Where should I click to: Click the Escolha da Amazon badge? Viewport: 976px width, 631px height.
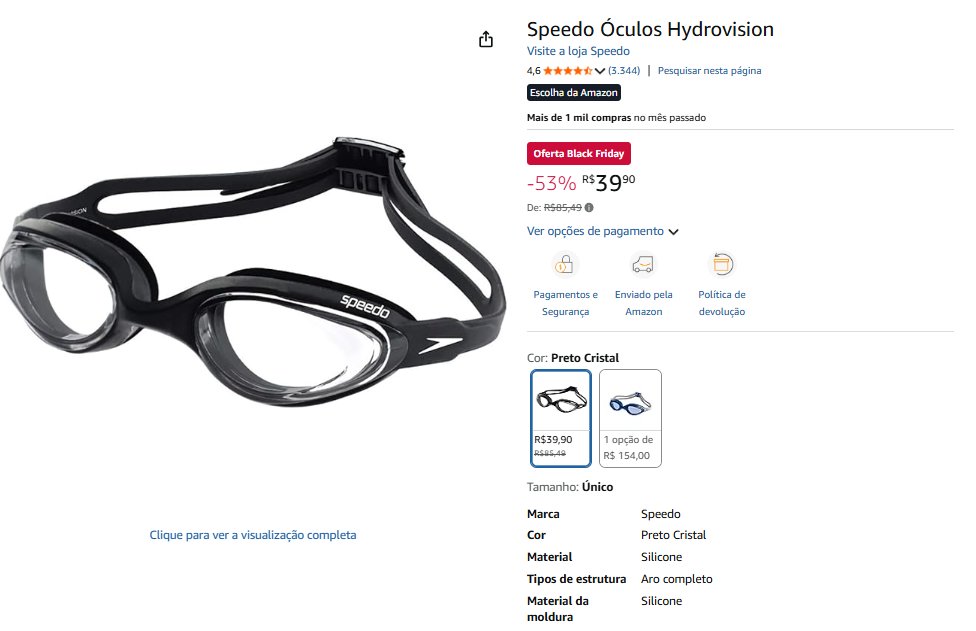tap(573, 93)
